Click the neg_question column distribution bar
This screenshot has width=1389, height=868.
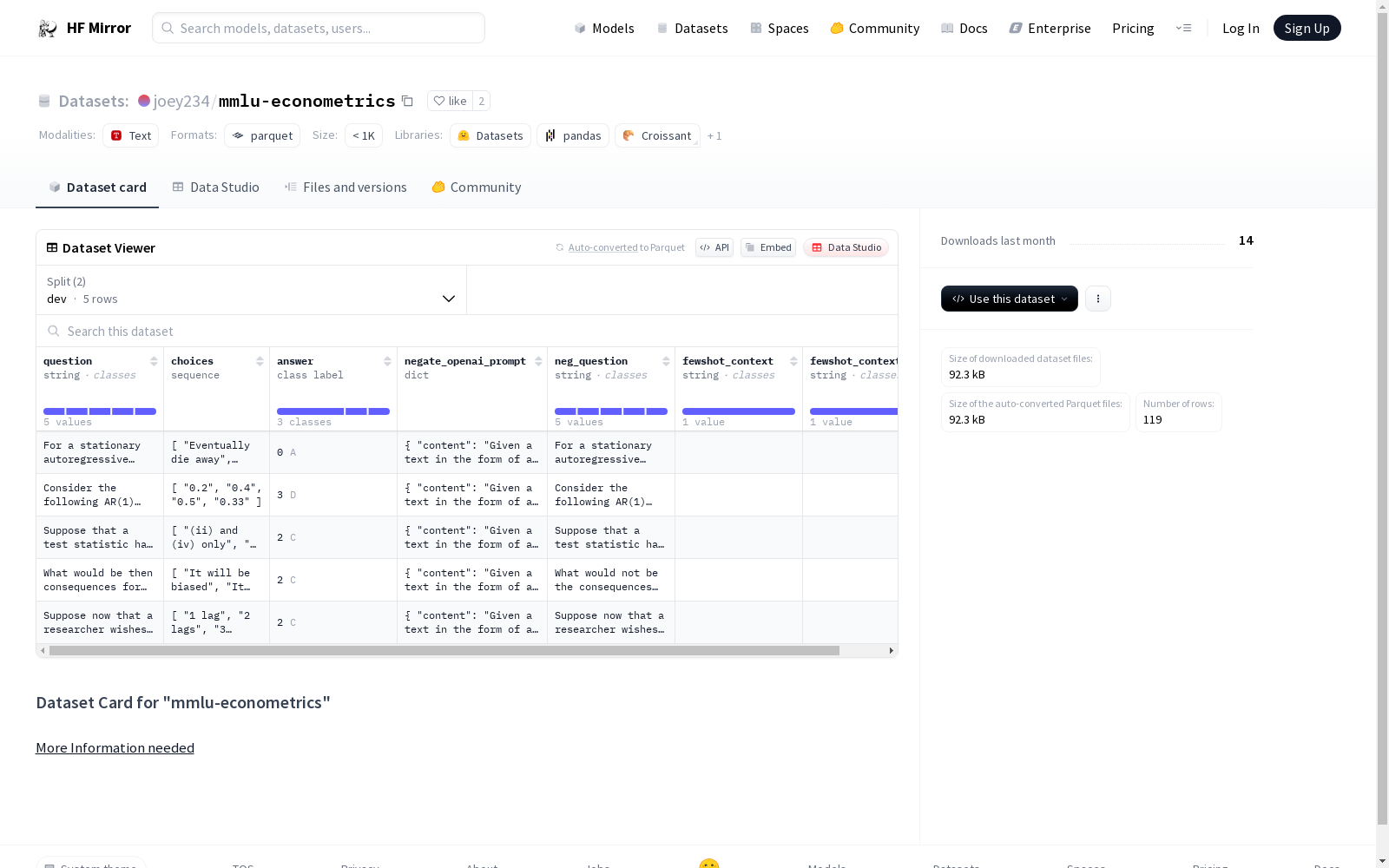[x=611, y=411]
